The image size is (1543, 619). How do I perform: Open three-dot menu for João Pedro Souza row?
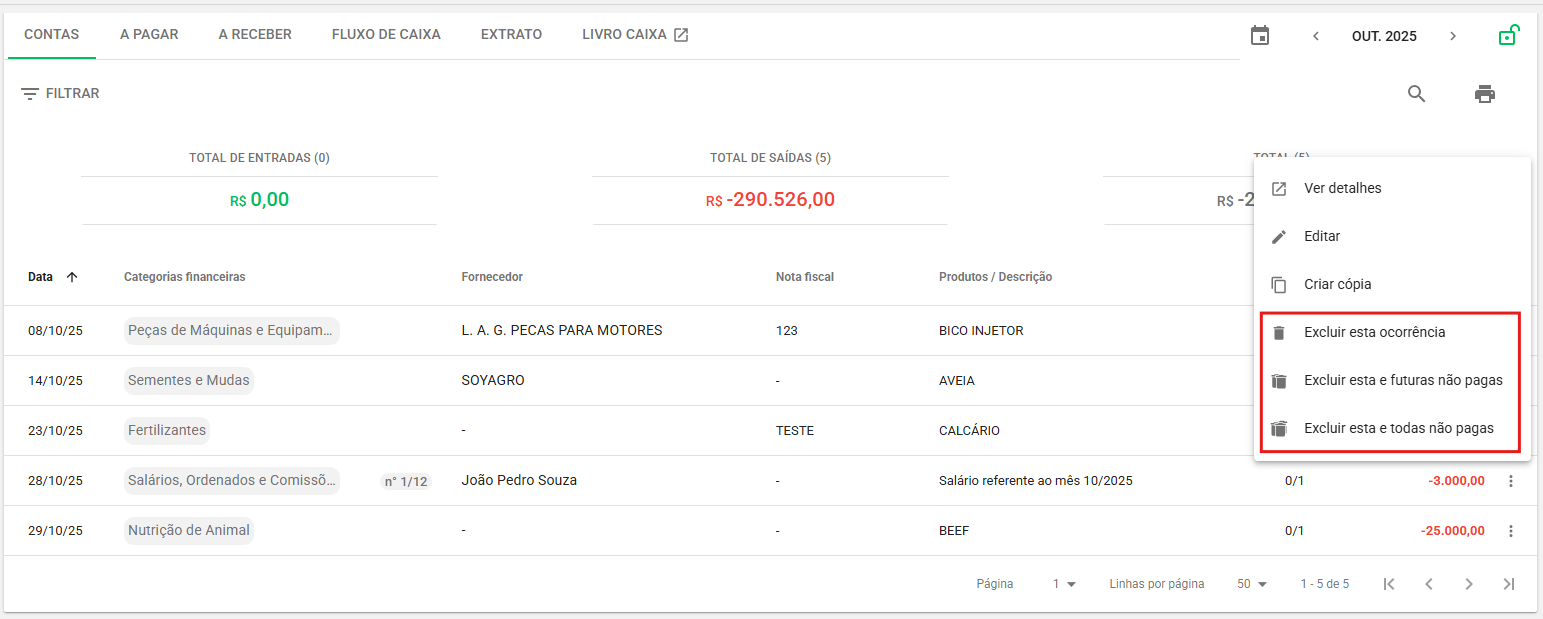1510,481
